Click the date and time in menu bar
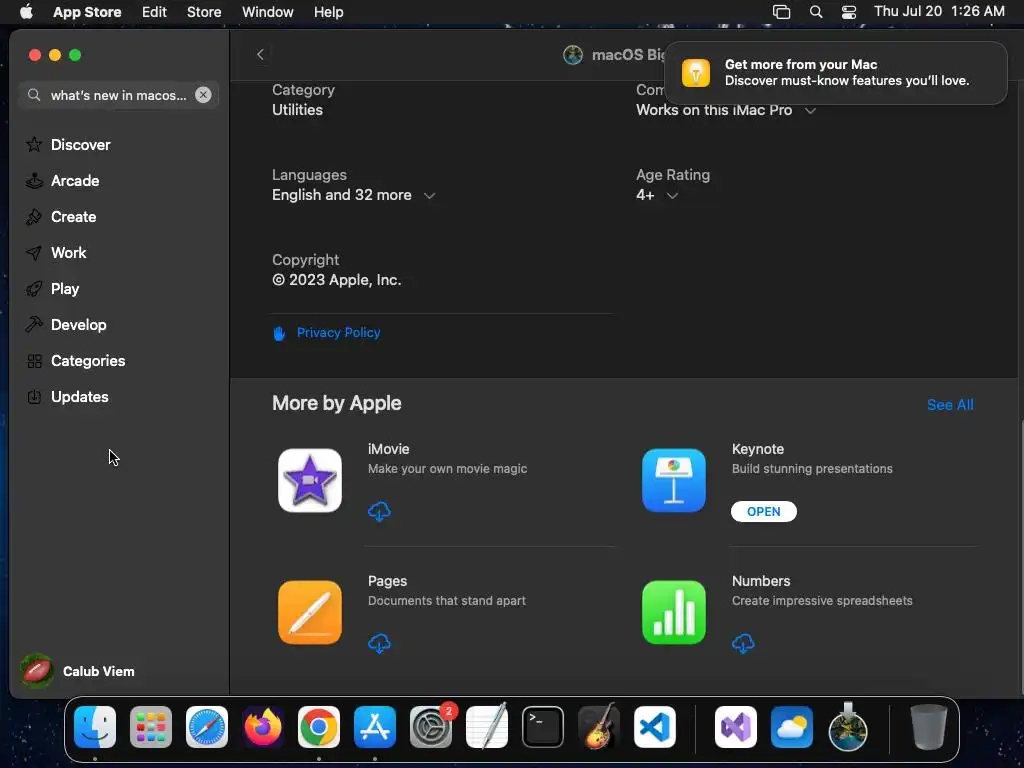The height and width of the screenshot is (768, 1024). click(939, 11)
